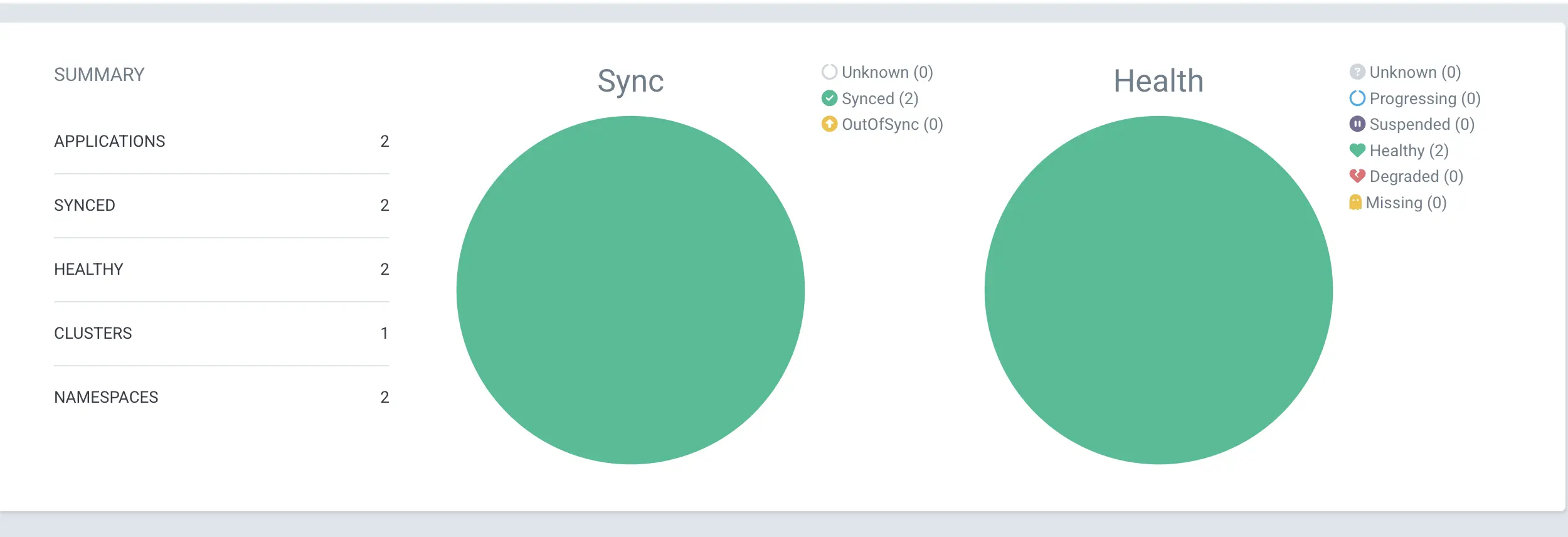The image size is (1568, 537).
Task: Click the SYNCED summary row label
Action: 85,205
